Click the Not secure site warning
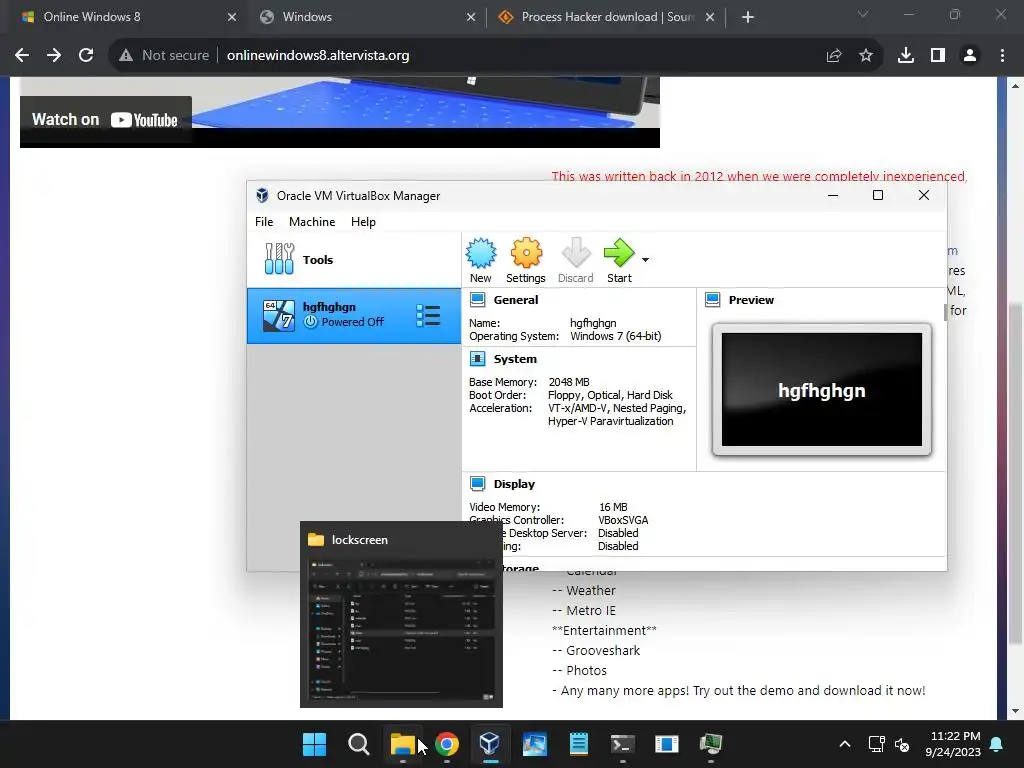The height and width of the screenshot is (768, 1024). [x=163, y=56]
